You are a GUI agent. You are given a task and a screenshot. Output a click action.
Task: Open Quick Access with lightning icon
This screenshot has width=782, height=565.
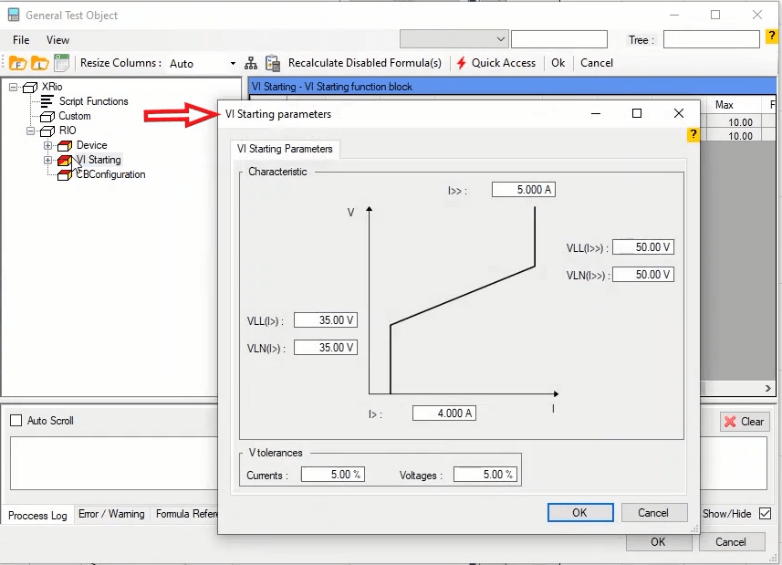click(496, 63)
